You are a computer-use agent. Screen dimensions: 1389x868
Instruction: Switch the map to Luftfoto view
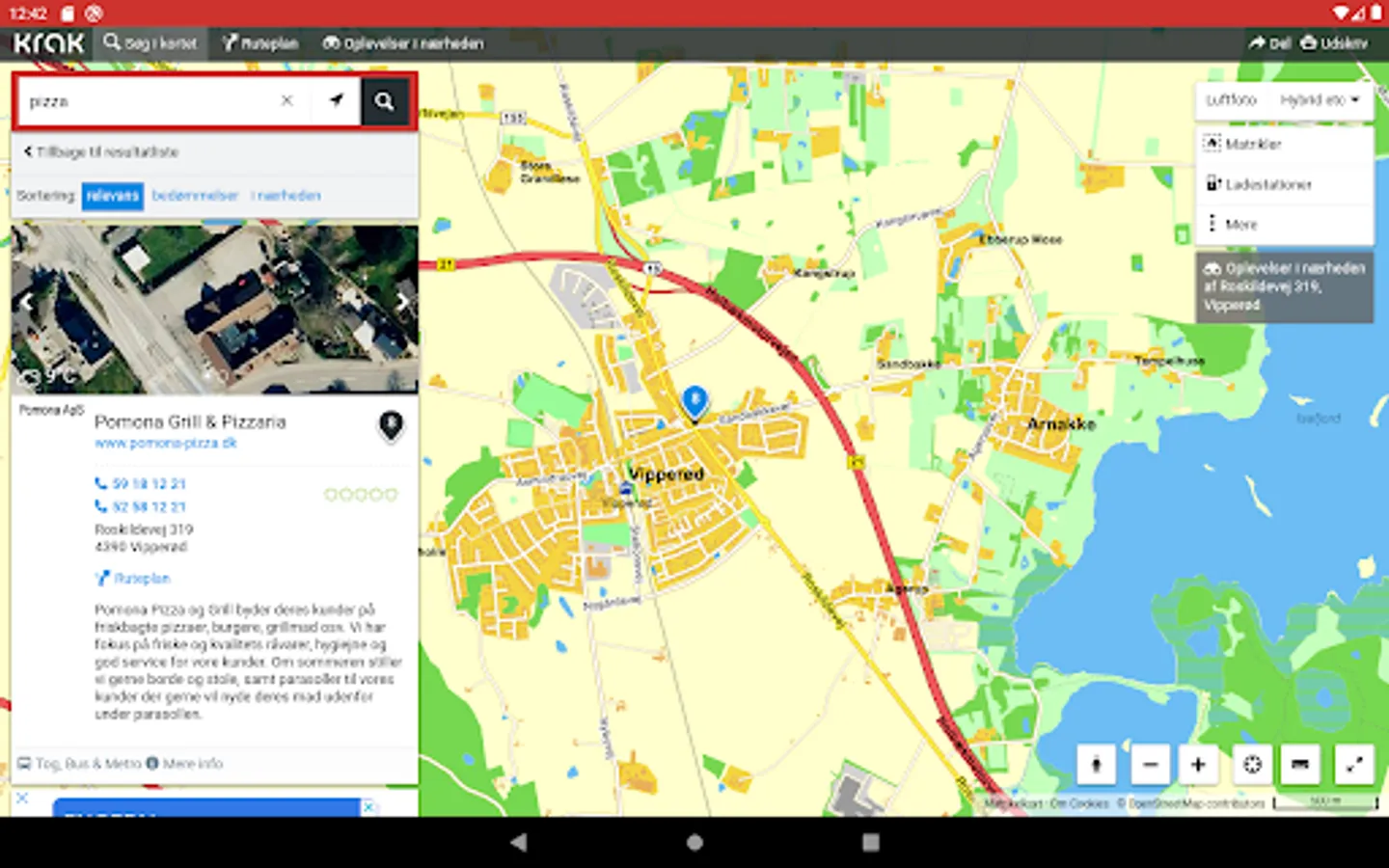point(1232,99)
